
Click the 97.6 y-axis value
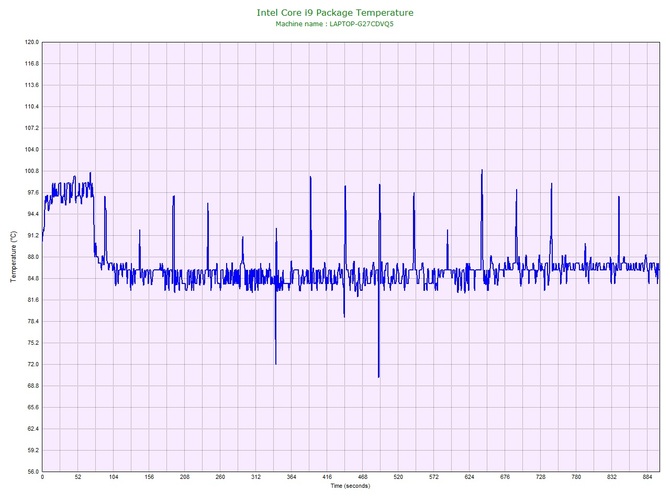tap(33, 192)
